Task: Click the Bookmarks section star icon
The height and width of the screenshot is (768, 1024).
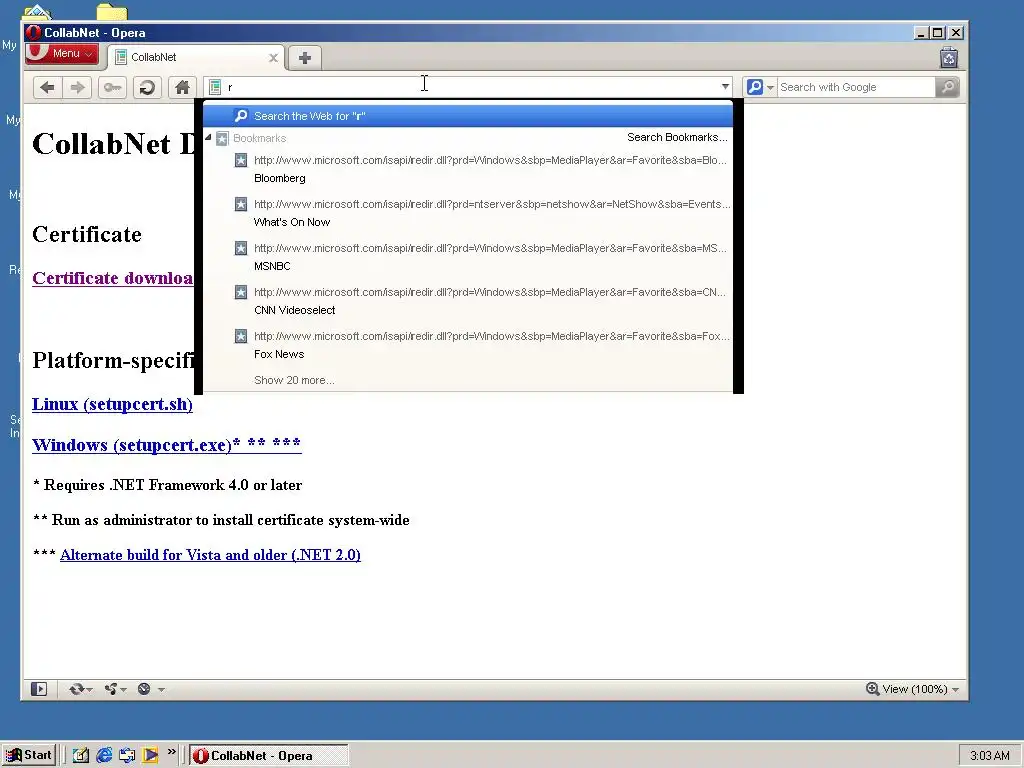Action: pos(221,138)
